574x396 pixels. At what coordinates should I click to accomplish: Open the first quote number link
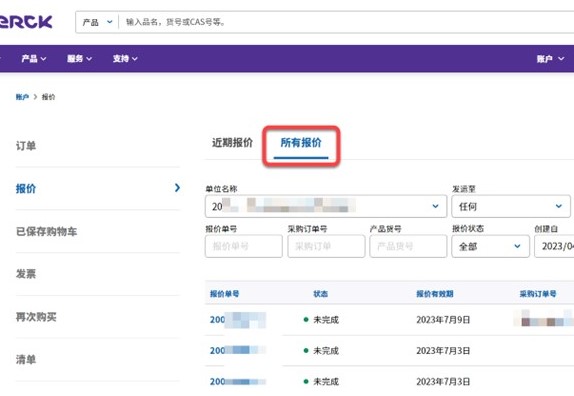[x=238, y=320]
